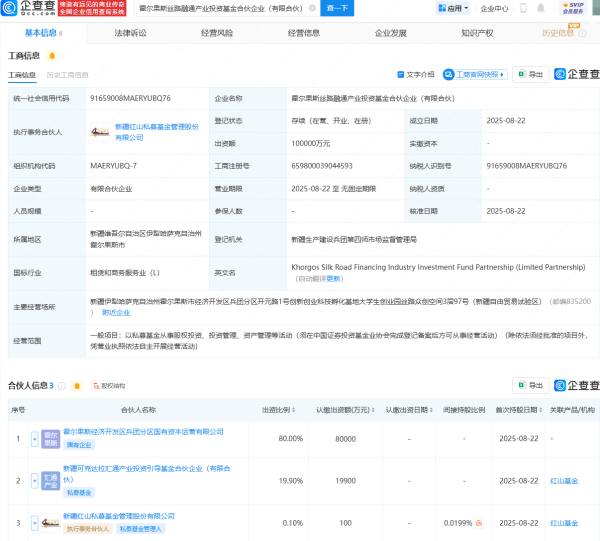Click the 0.0199% indirect shareholding info icon
Viewport: 600px width, 541px height.
[481, 522]
